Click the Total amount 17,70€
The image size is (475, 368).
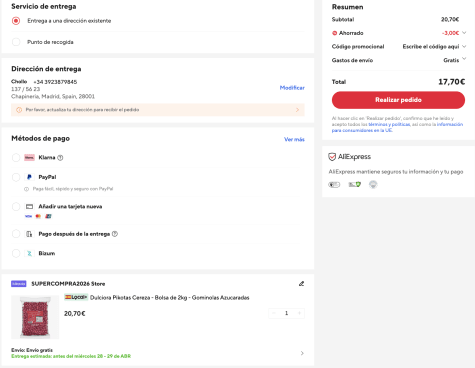(451, 82)
